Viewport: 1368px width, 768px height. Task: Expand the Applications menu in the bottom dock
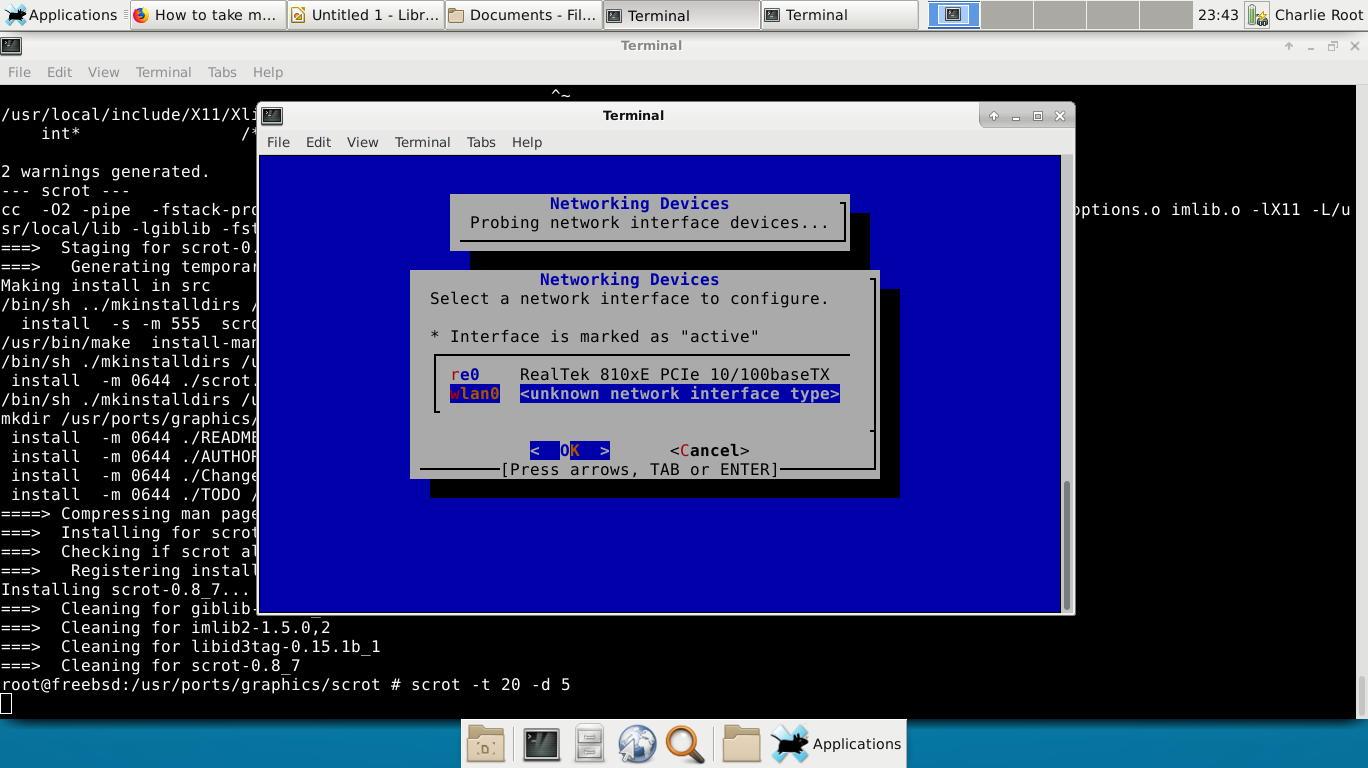coord(838,744)
